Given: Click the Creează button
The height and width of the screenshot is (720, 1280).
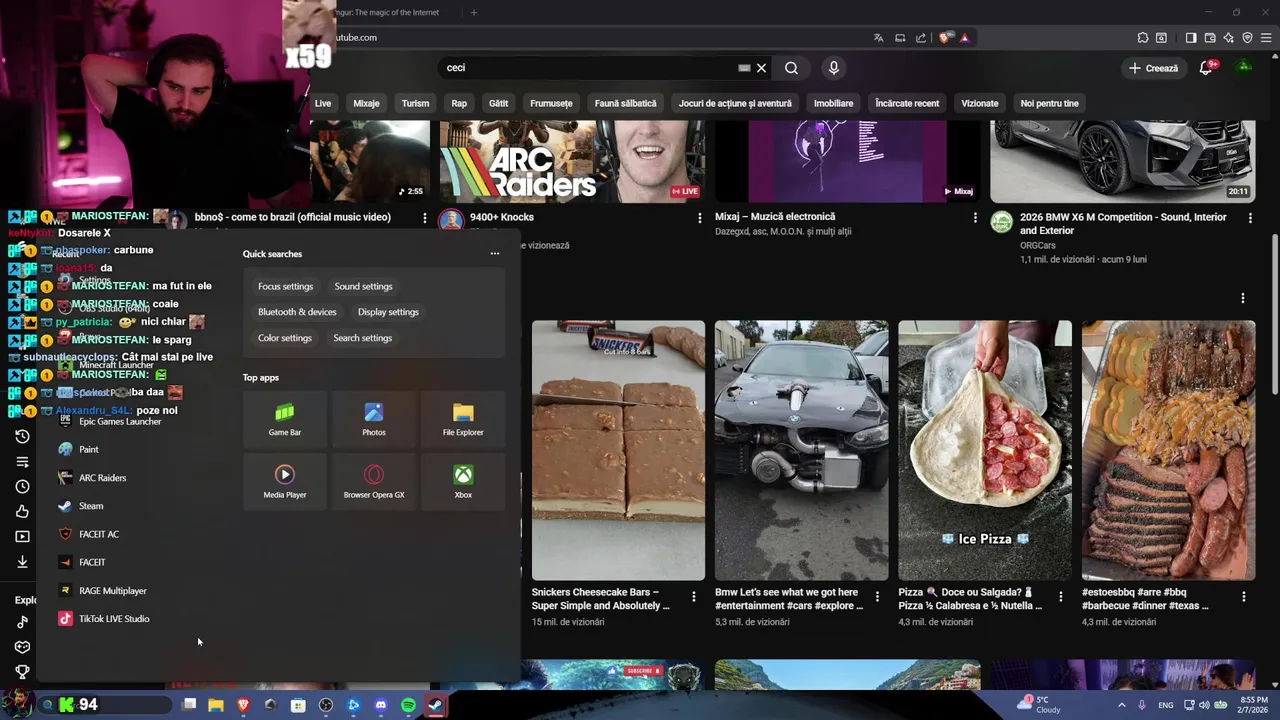Looking at the screenshot, I should click(x=1154, y=68).
